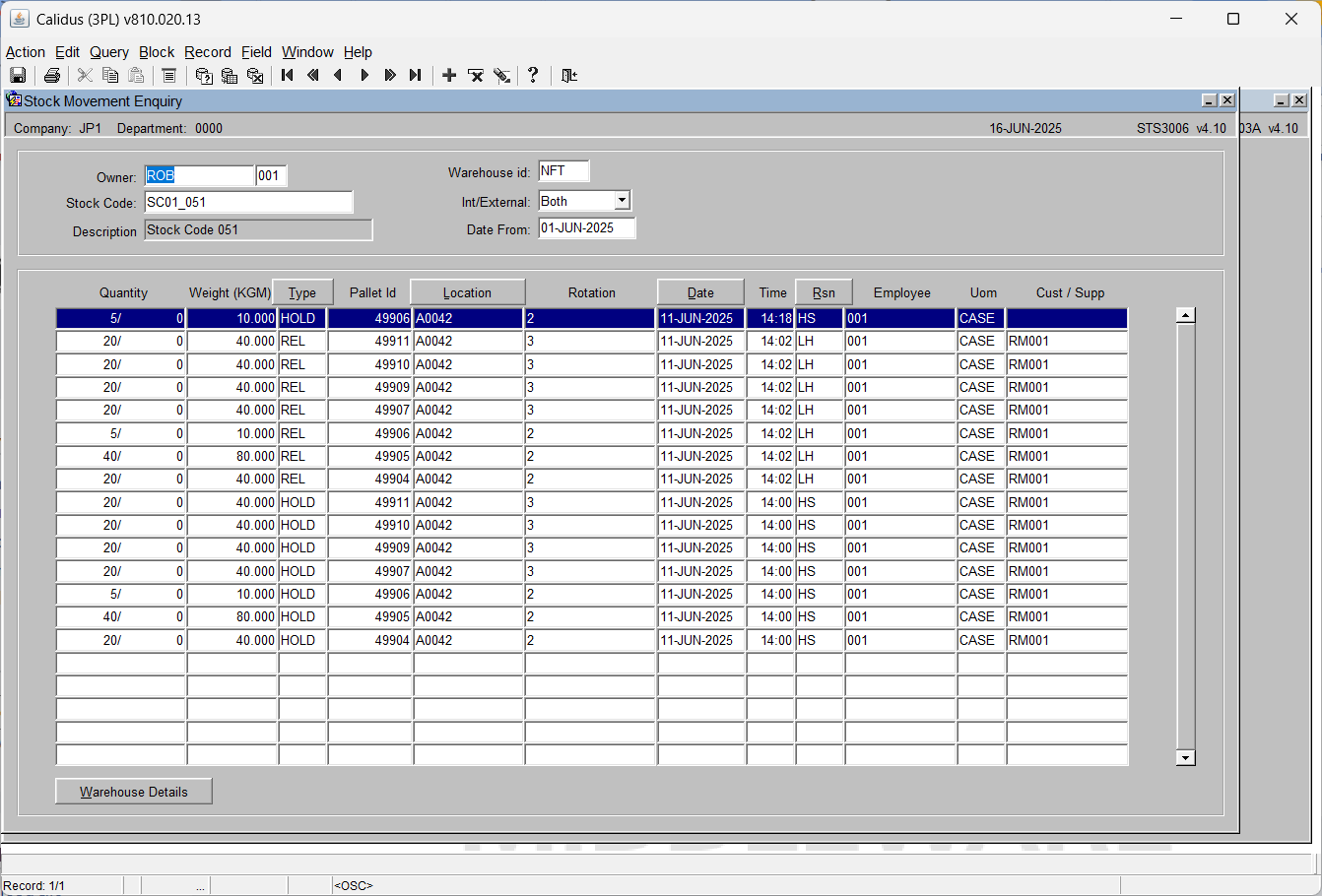
Task: Jump to first record arrow icon
Action: (x=288, y=76)
